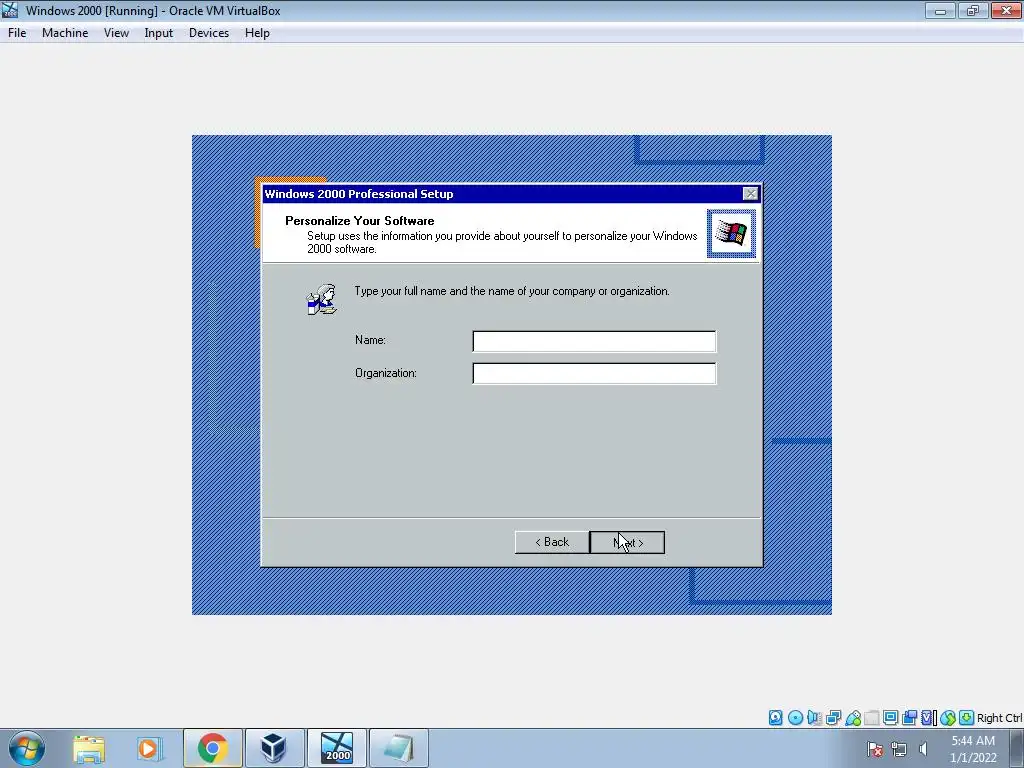
Task: Open the Input menu
Action: coord(159,33)
